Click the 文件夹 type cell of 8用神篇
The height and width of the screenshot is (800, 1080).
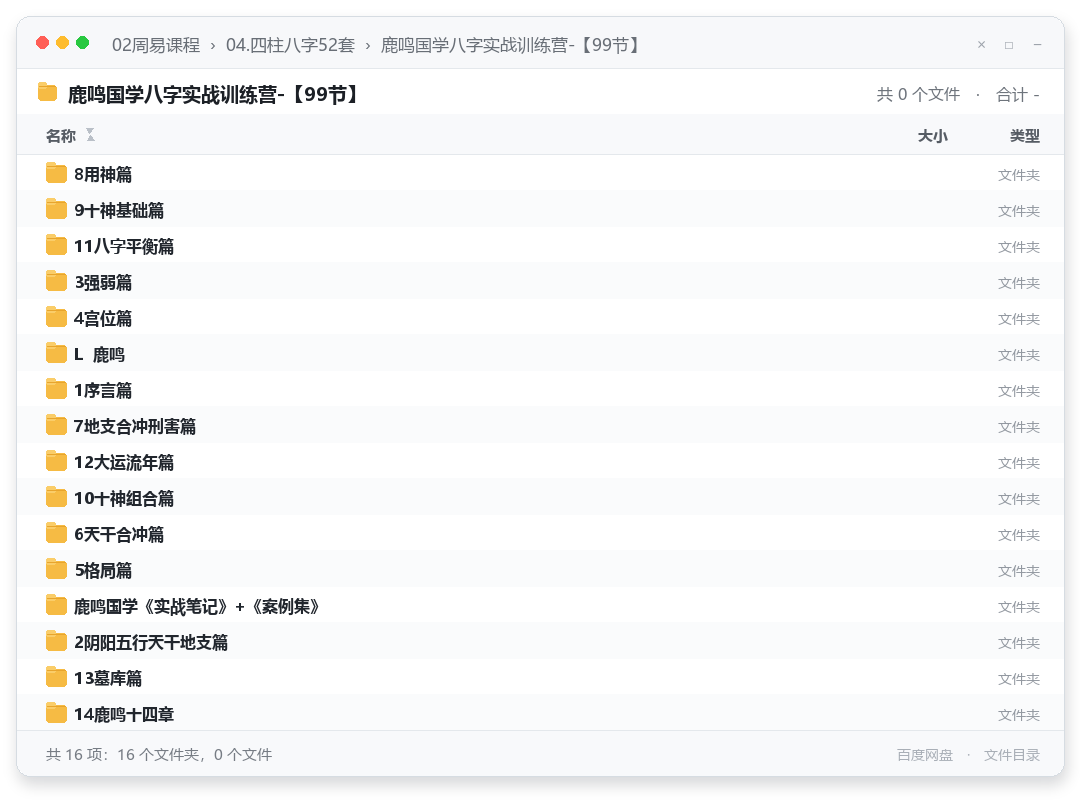[1019, 175]
